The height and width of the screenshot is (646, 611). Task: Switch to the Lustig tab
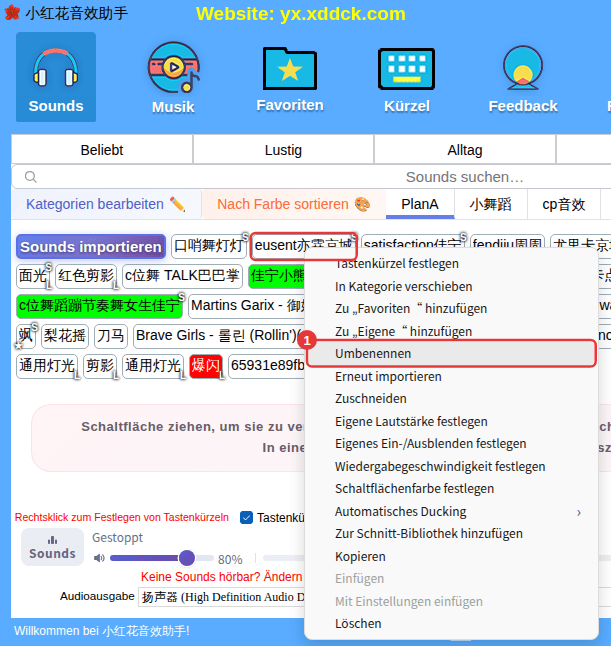(283, 150)
